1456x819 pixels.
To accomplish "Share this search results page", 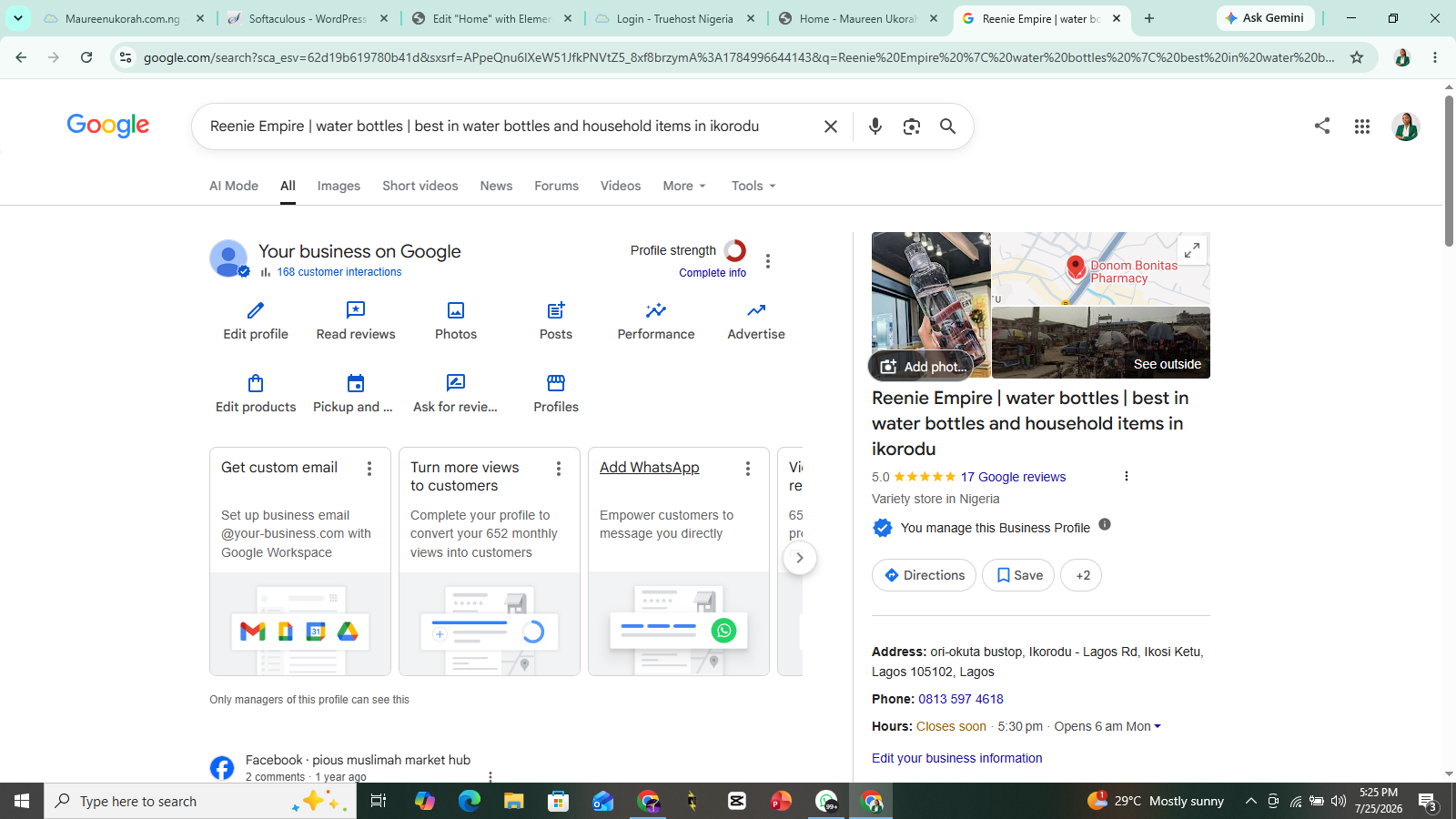I will 1322,126.
